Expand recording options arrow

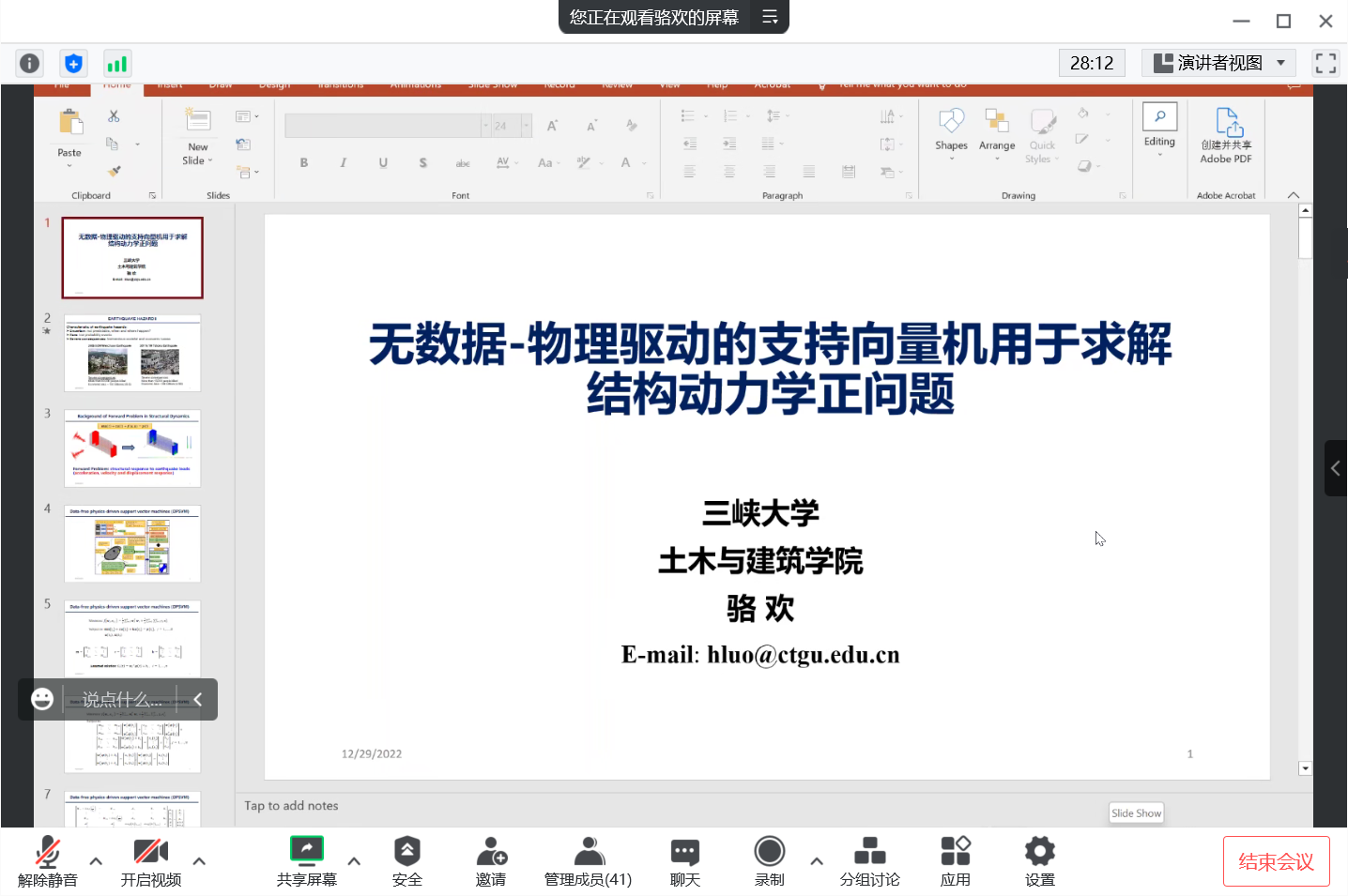817,860
